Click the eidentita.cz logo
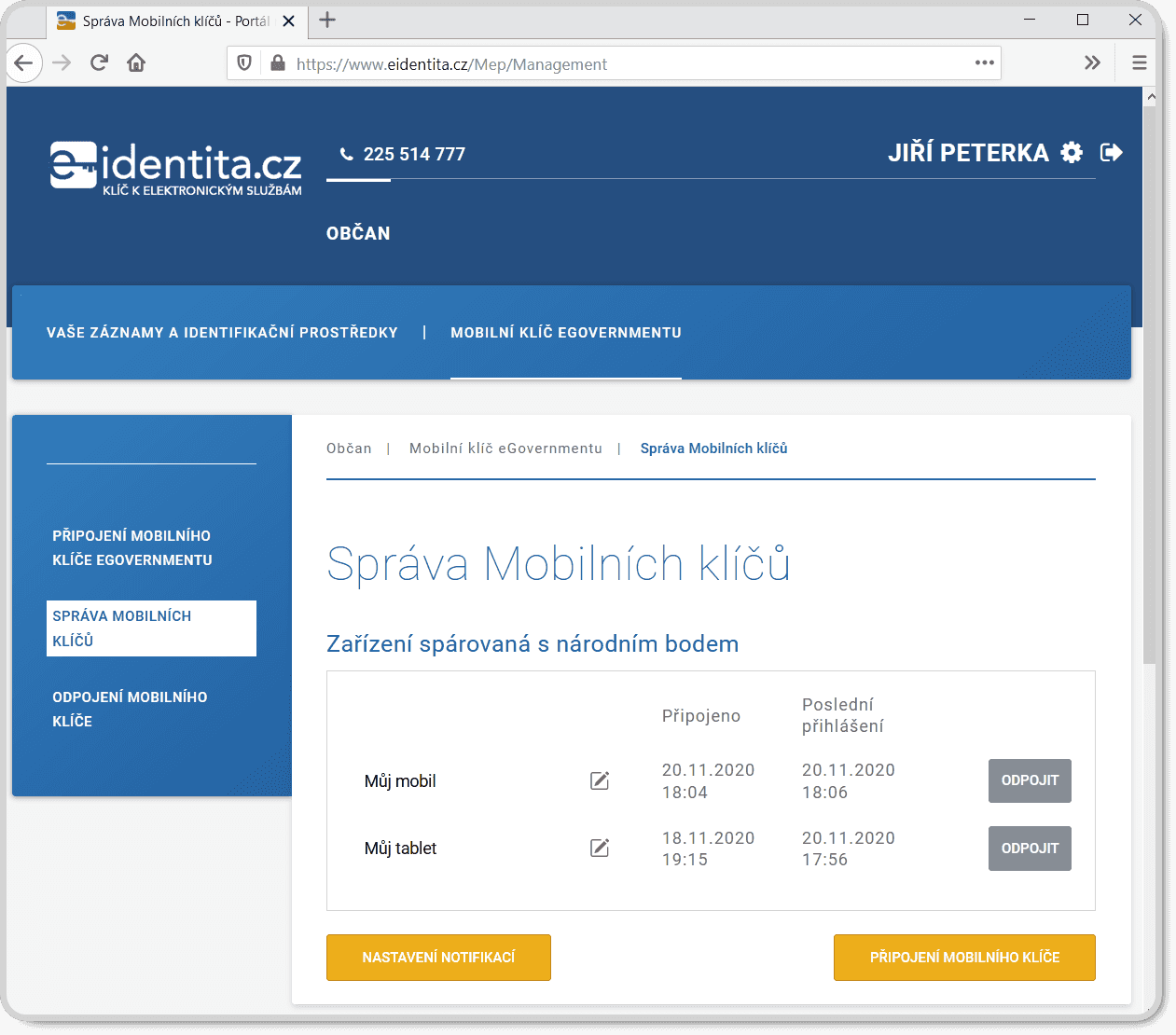Screen dimensions: 1176x1035 176,168
